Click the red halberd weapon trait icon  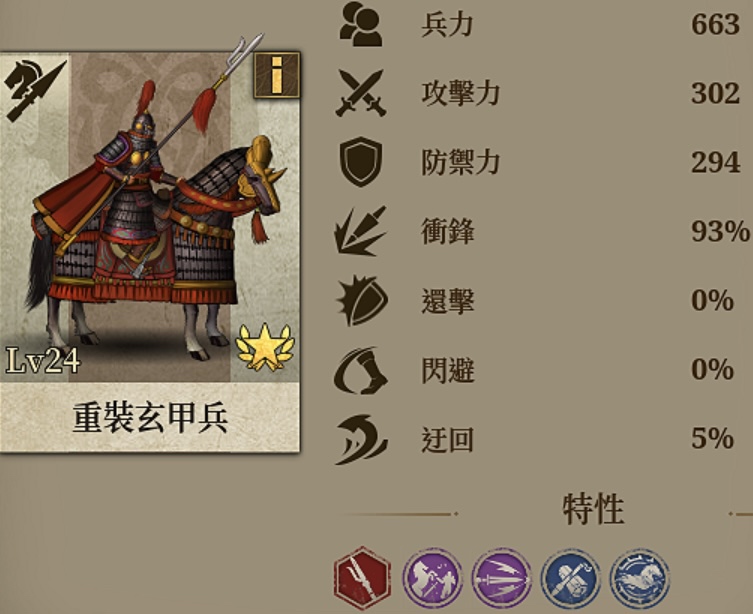point(363,578)
